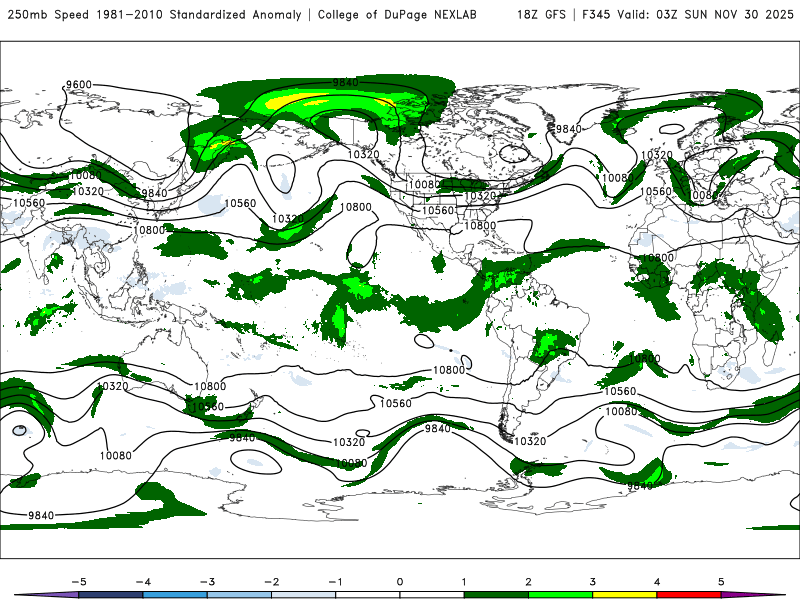This screenshot has height=600, width=800.
Task: Click the dark navy -5 to -4 legend segment
Action: (111, 595)
